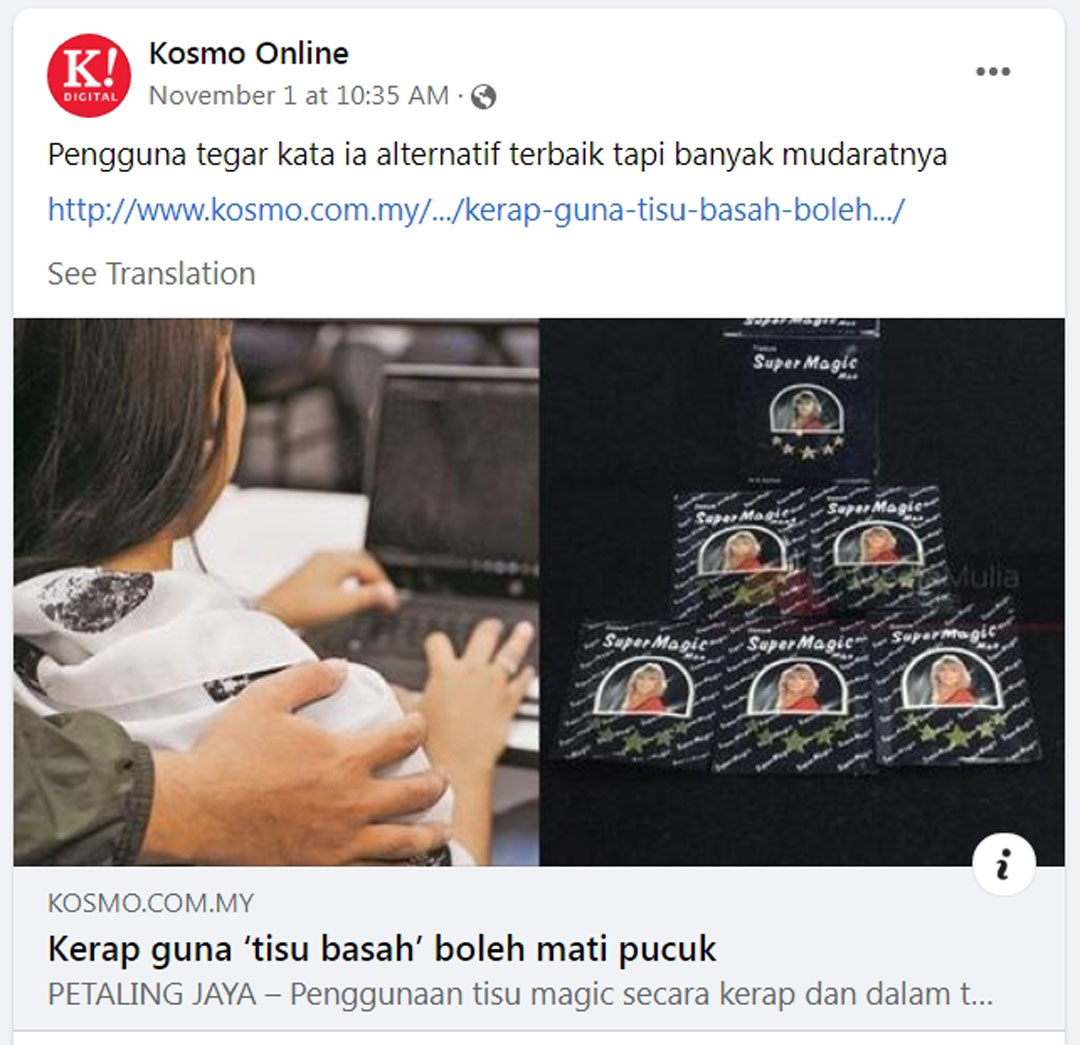Click the middle-row left Super Magic packet
This screenshot has height=1045, width=1080.
(x=742, y=553)
